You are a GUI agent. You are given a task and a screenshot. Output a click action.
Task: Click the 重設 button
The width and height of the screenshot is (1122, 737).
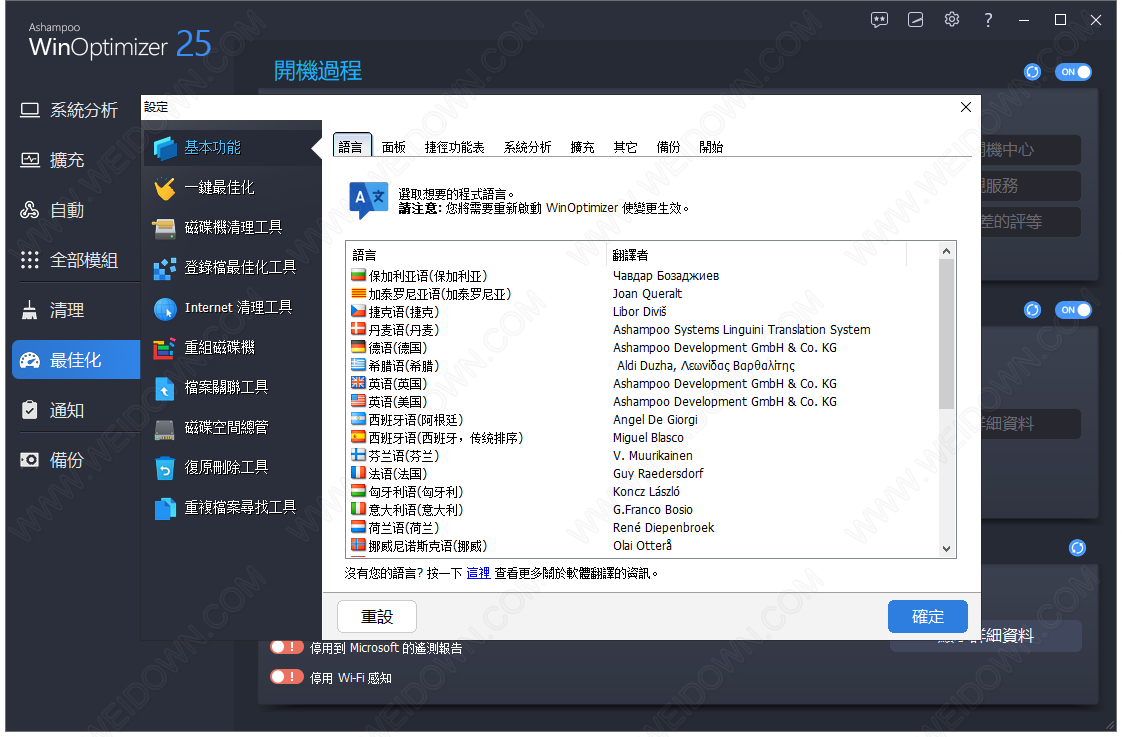pos(377,617)
